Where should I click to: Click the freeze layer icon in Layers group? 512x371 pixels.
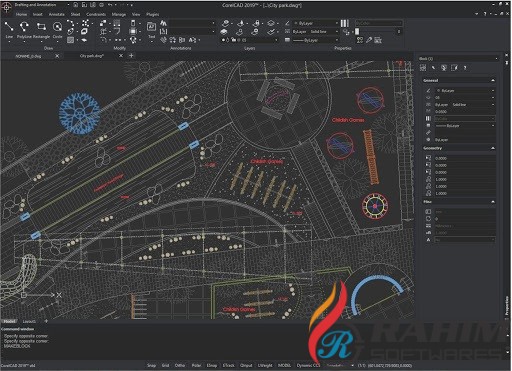coord(240,23)
